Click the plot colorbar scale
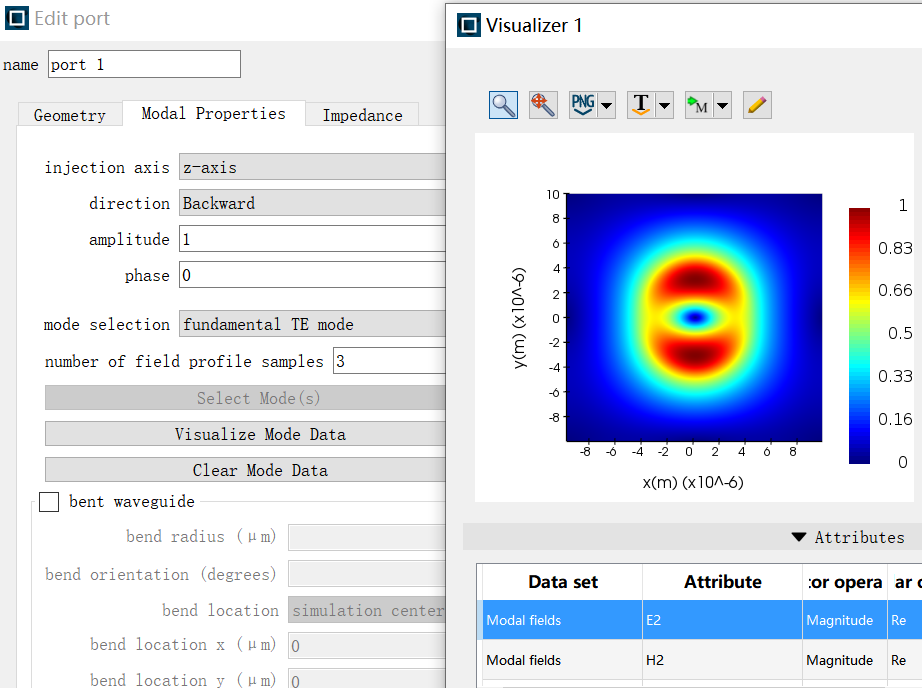922x688 pixels. coord(859,335)
